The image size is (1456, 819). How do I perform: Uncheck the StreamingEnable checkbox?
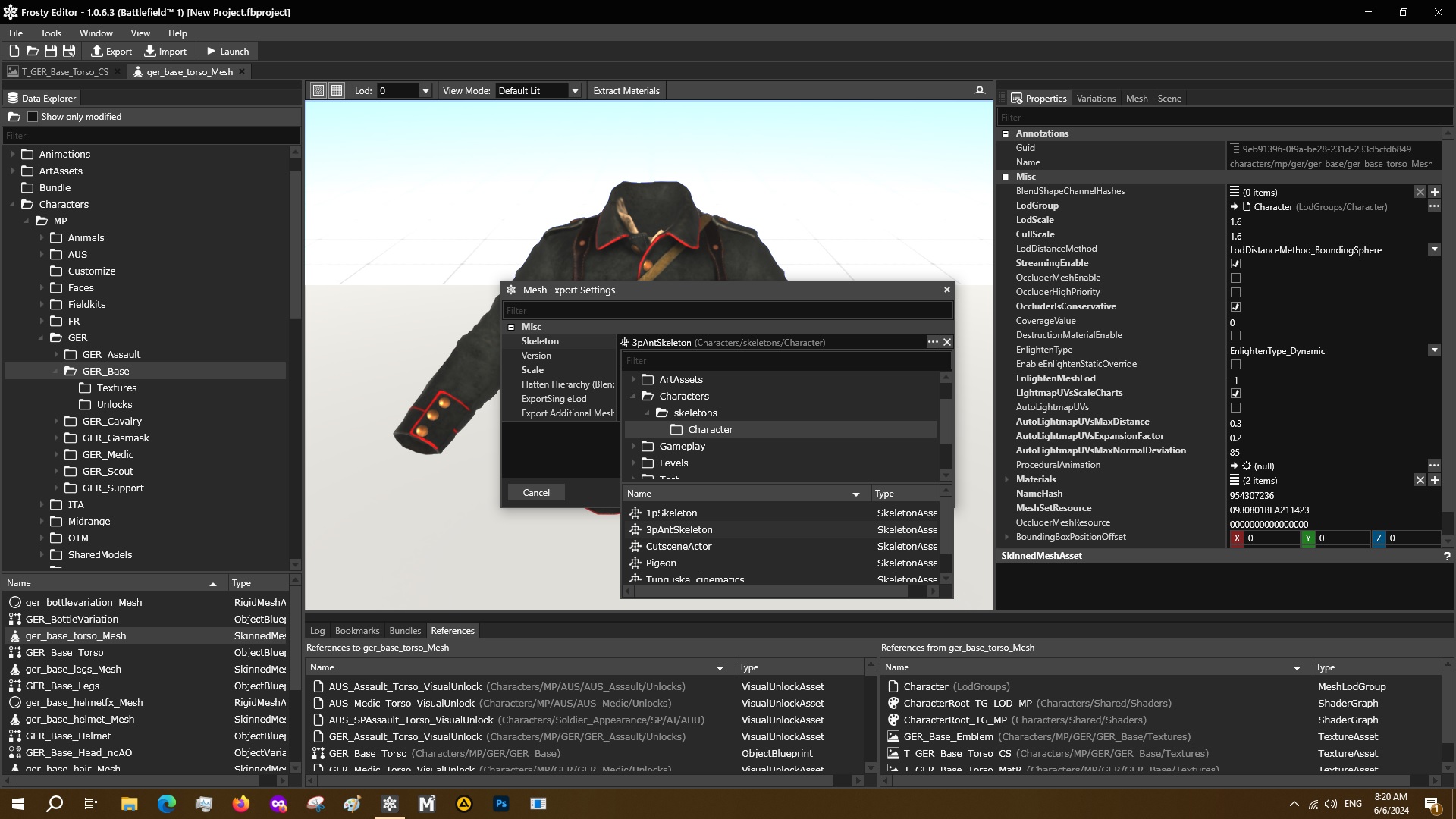point(1235,263)
